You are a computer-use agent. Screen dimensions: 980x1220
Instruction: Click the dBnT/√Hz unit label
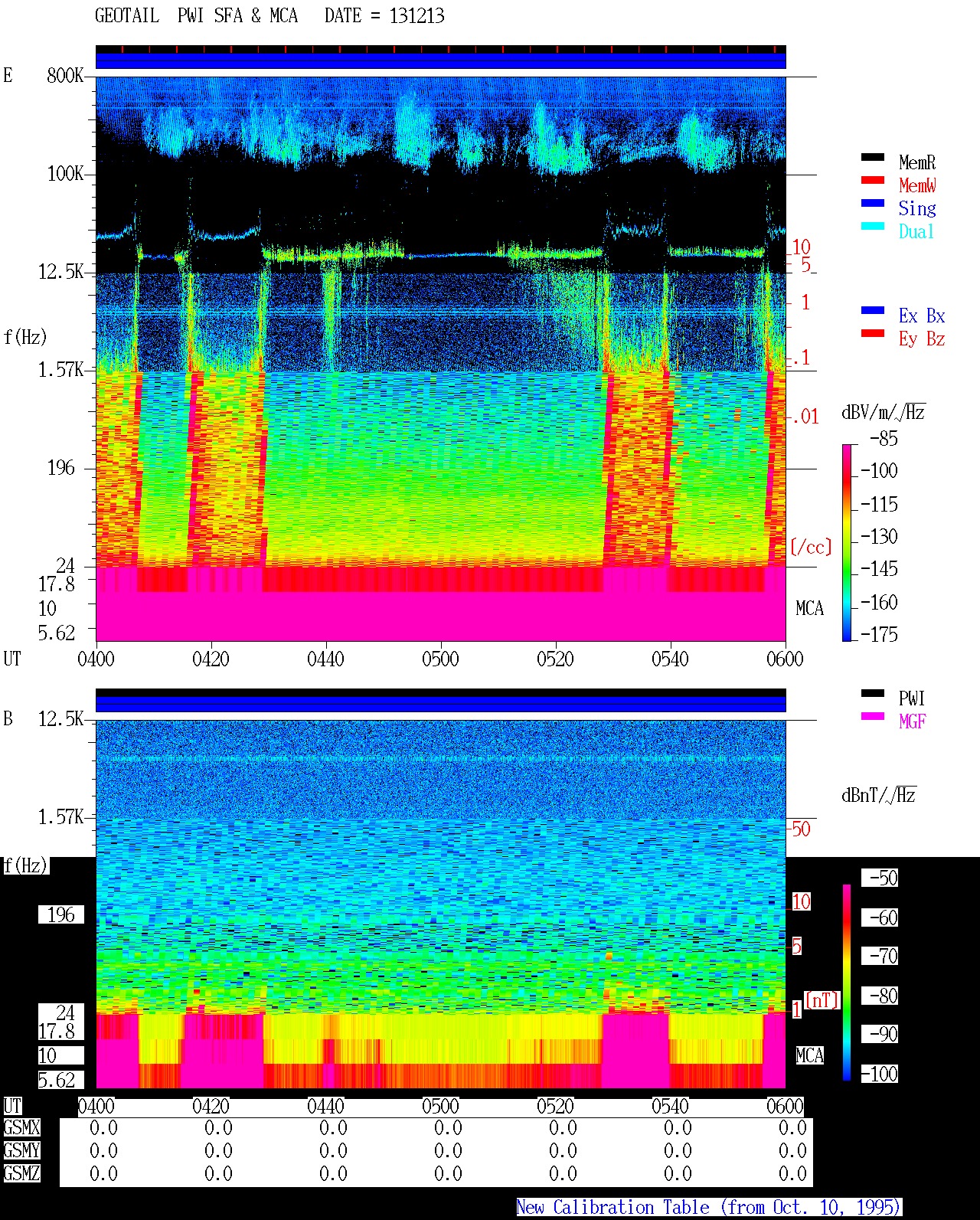coord(879,795)
